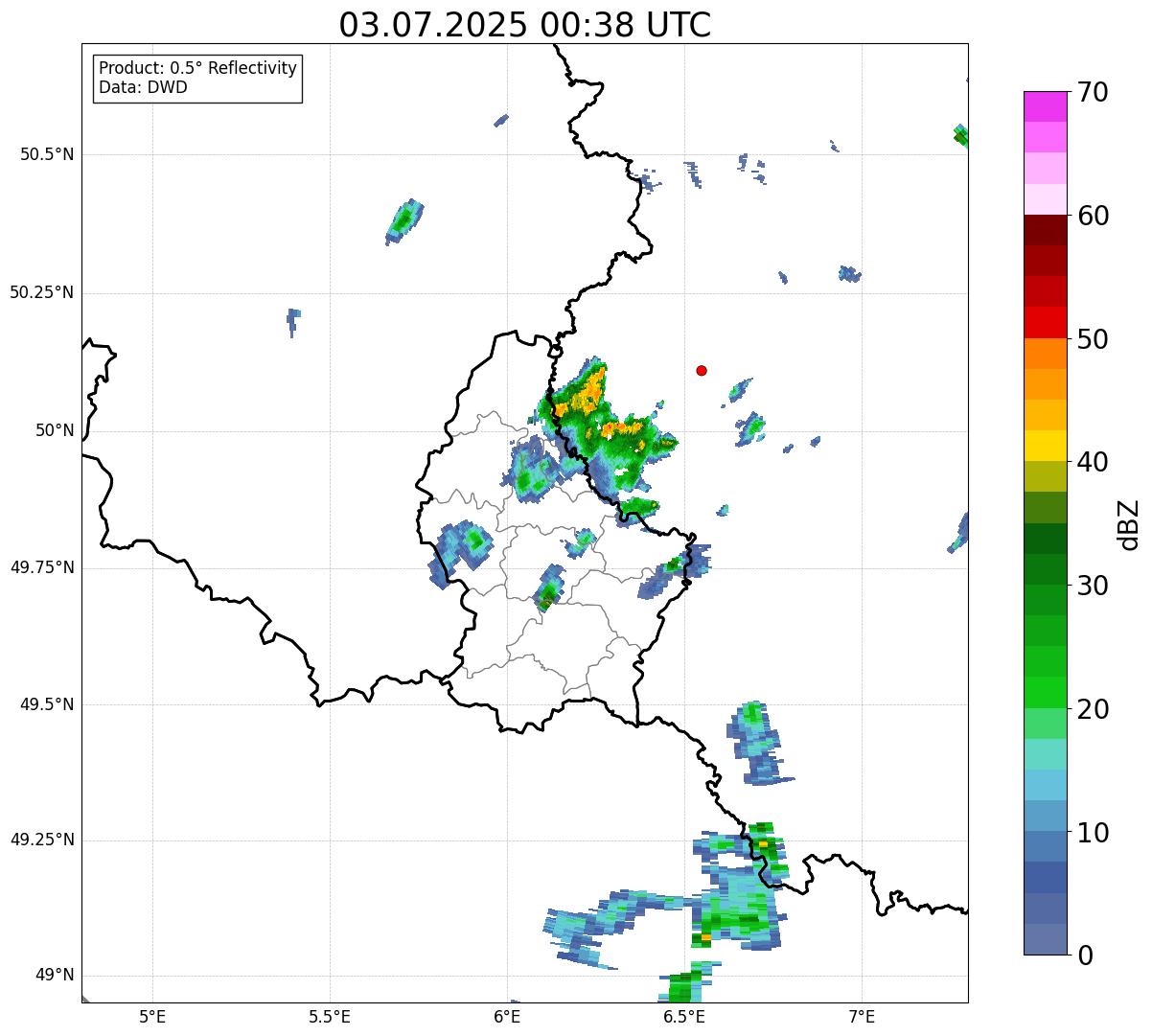Viewport: 1152px width, 1036px height.
Task: Click the longitude label 6.5°E
Action: (x=684, y=1016)
